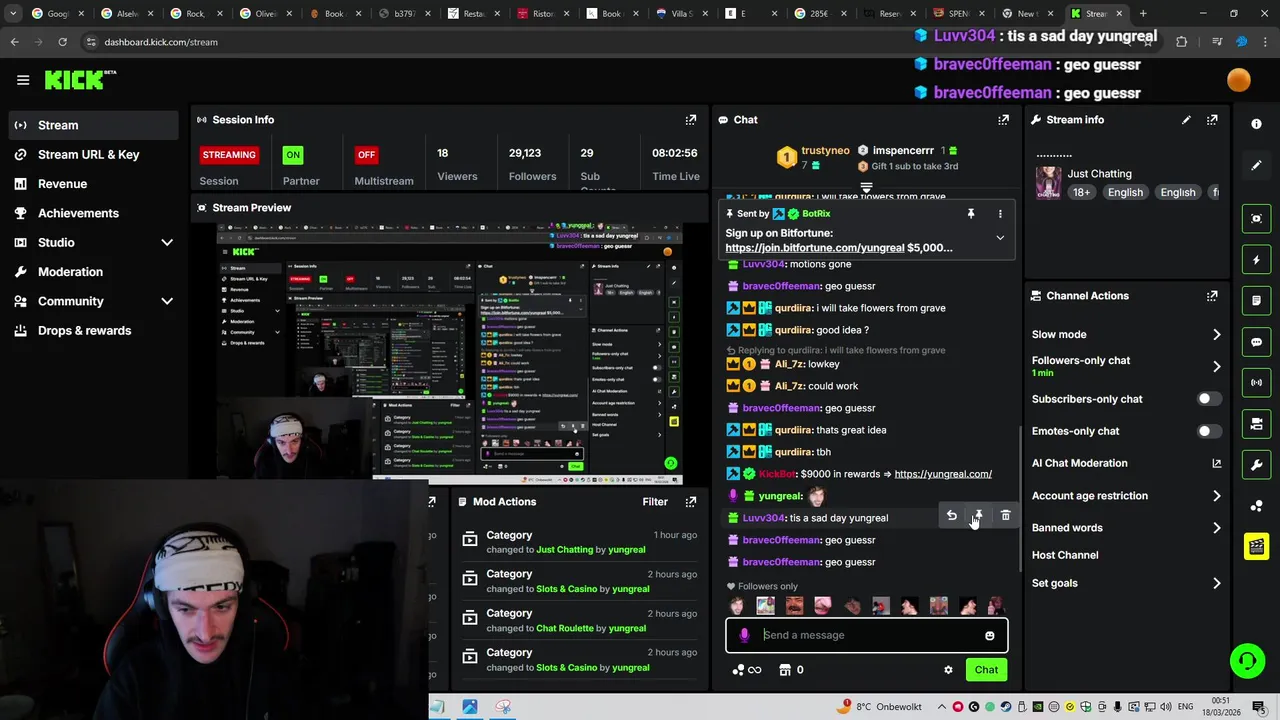Insert the first quick emote
This screenshot has width=1280, height=720.
coord(737,606)
